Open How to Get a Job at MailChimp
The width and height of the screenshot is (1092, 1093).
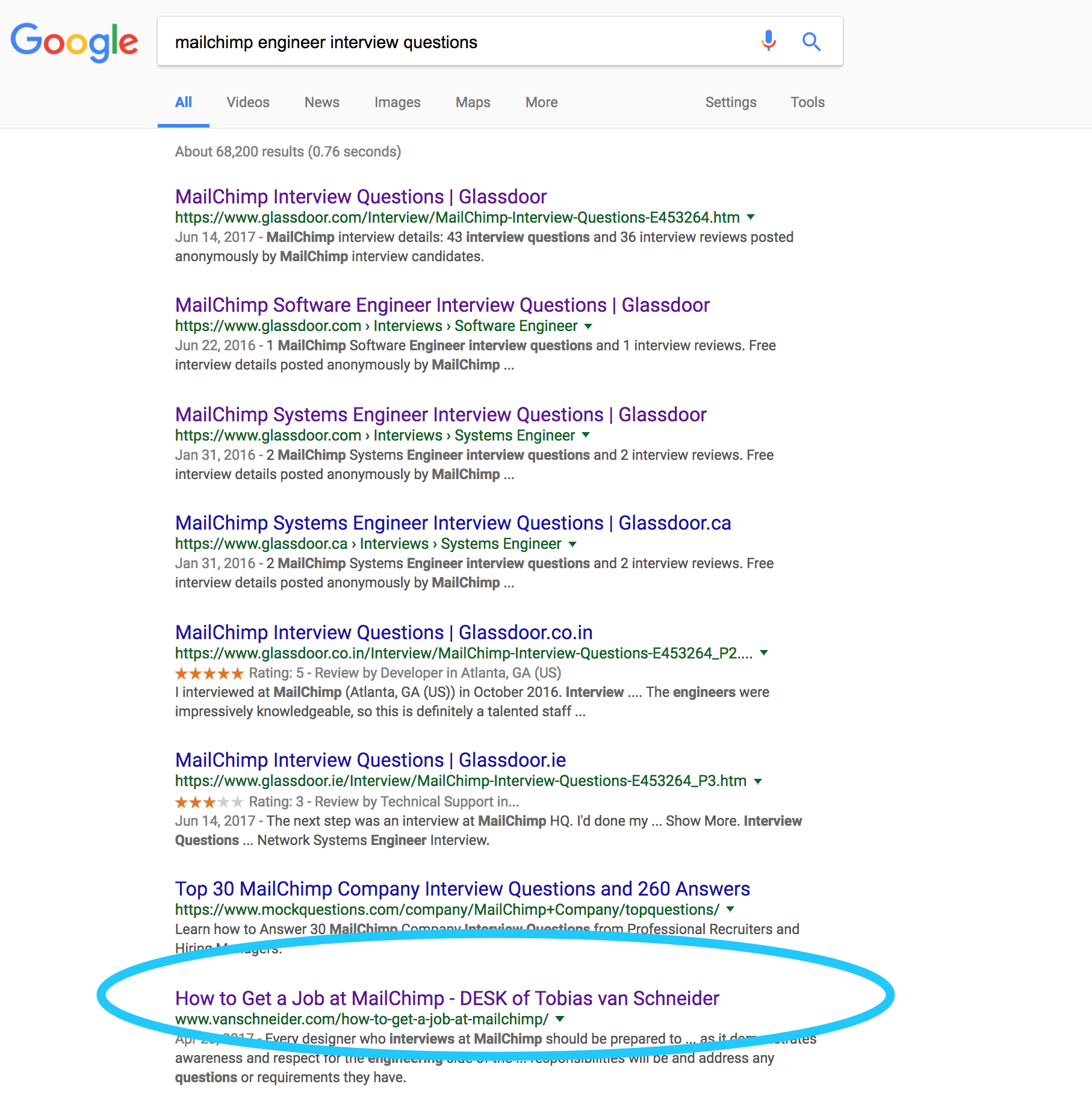(x=447, y=999)
